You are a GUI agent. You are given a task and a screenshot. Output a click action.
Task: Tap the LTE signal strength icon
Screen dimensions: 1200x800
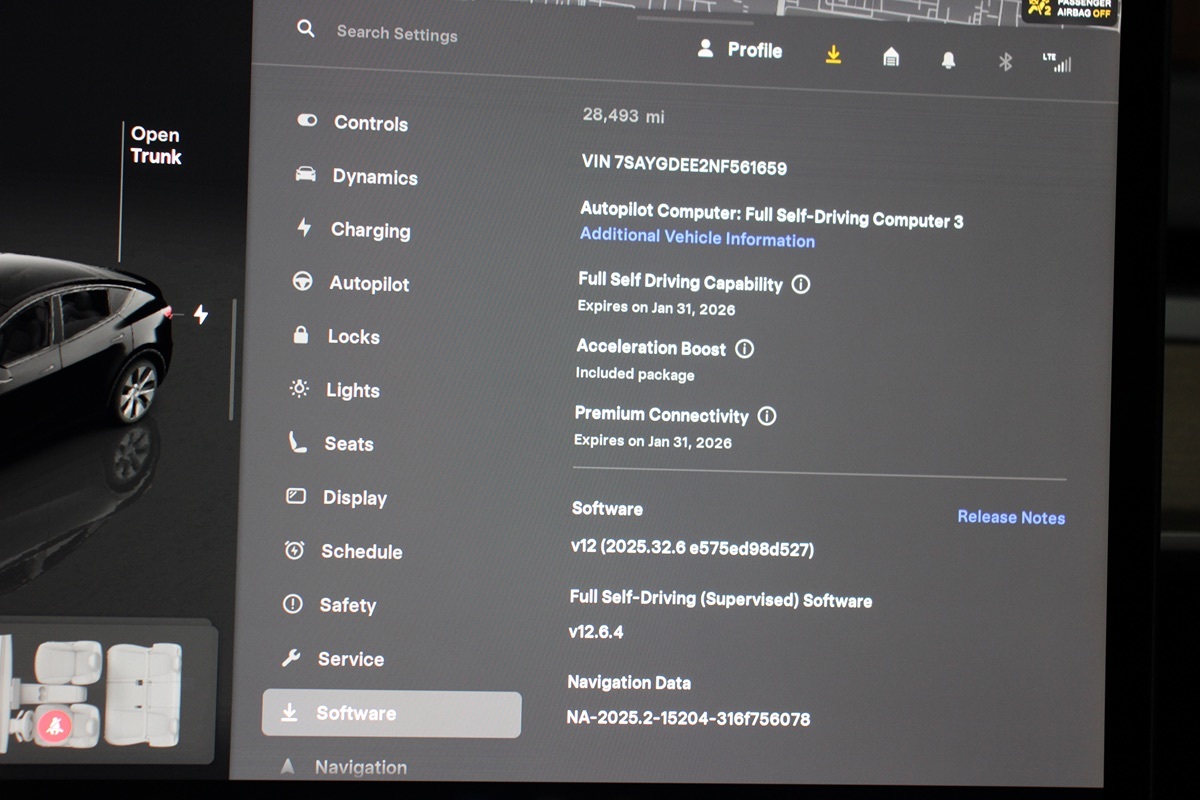coord(1057,63)
